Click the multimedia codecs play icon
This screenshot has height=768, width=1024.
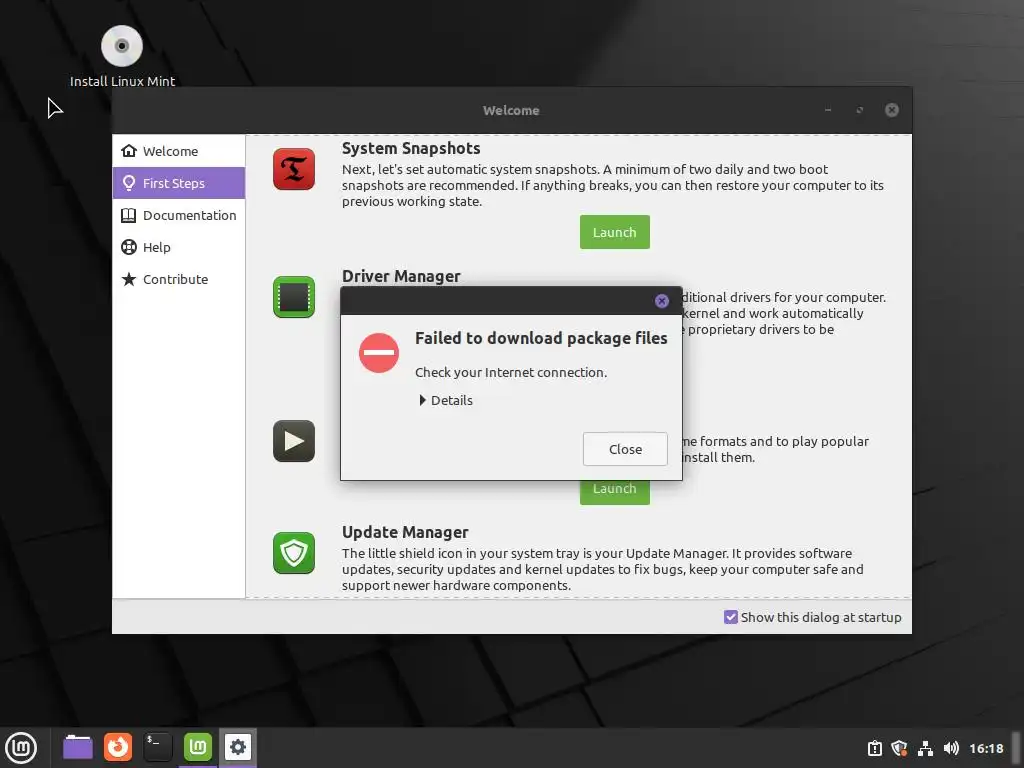[294, 441]
